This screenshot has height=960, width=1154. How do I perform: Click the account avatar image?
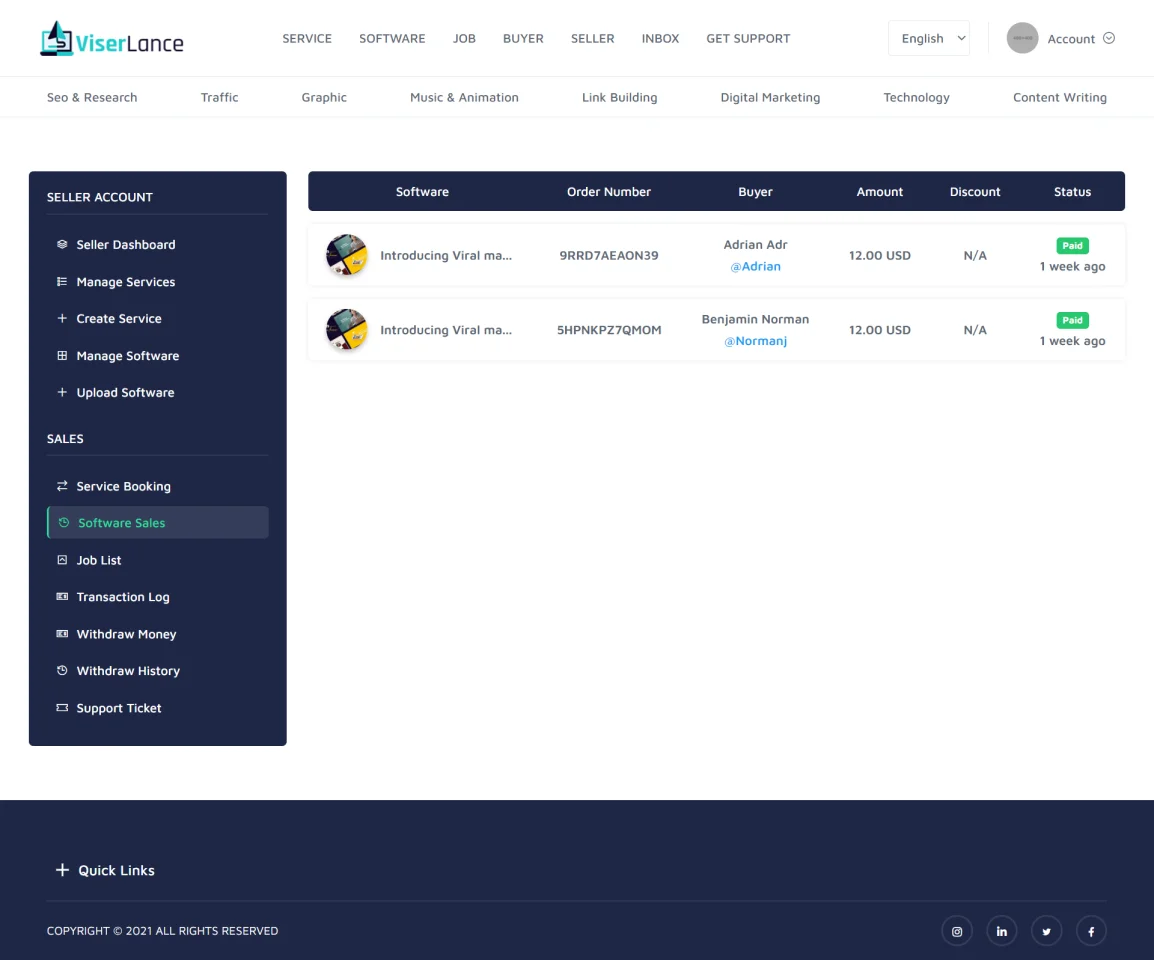coord(1022,38)
